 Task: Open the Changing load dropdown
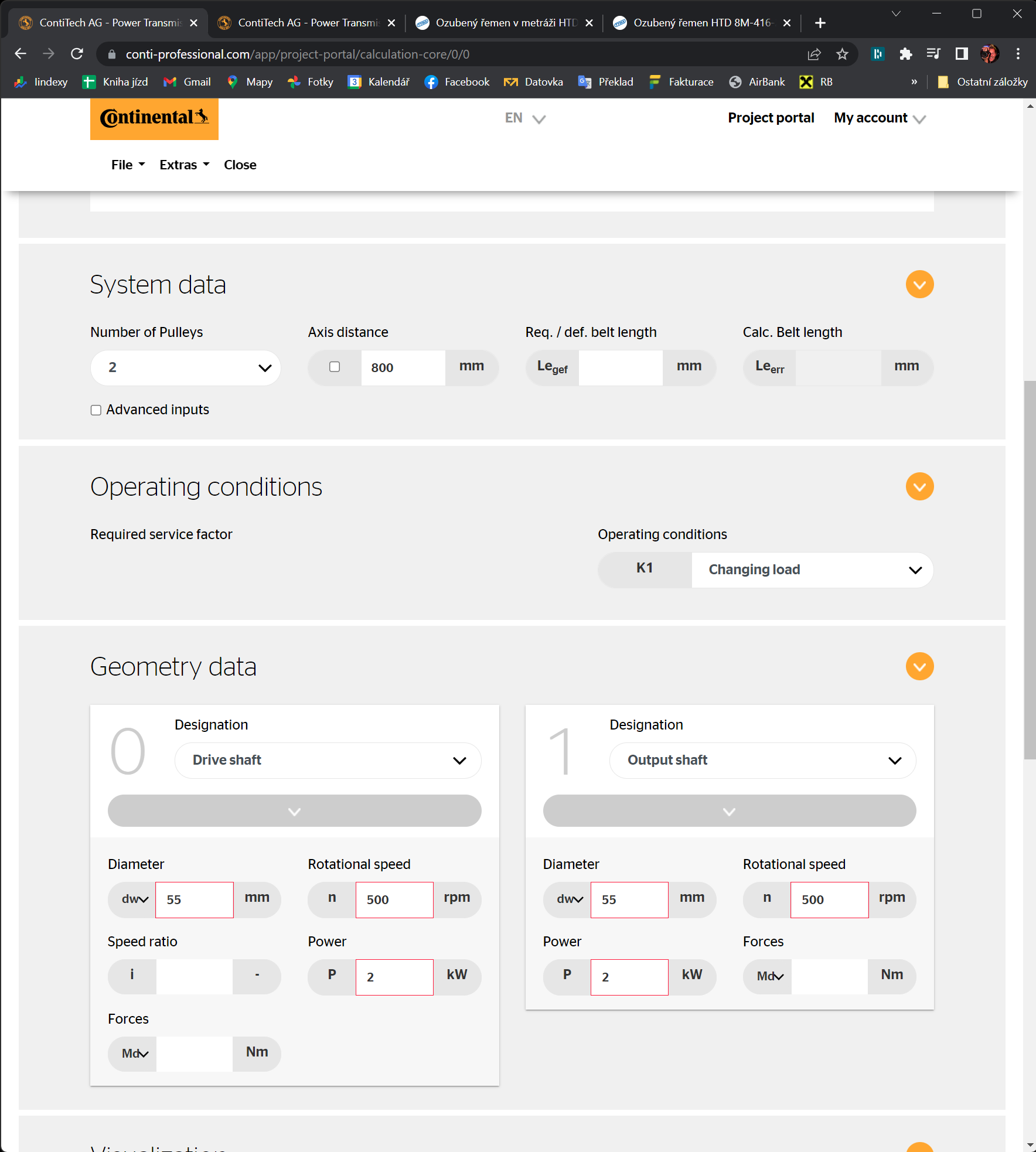click(812, 570)
